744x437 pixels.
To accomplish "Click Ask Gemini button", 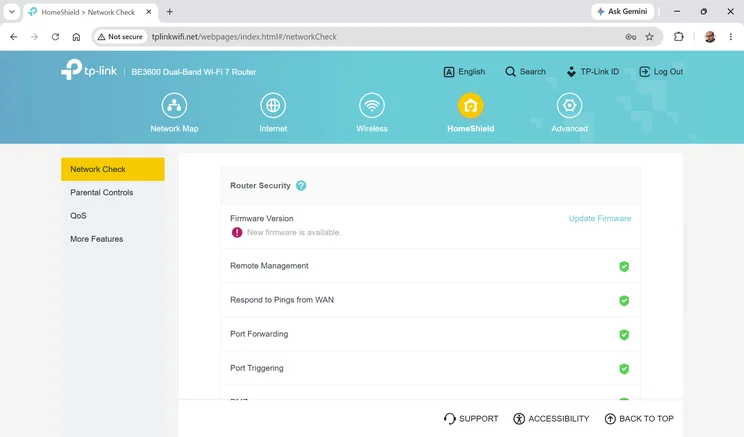I will pos(622,11).
